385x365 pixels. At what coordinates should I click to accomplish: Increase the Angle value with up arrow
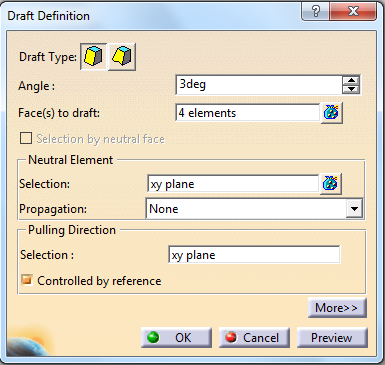351,81
